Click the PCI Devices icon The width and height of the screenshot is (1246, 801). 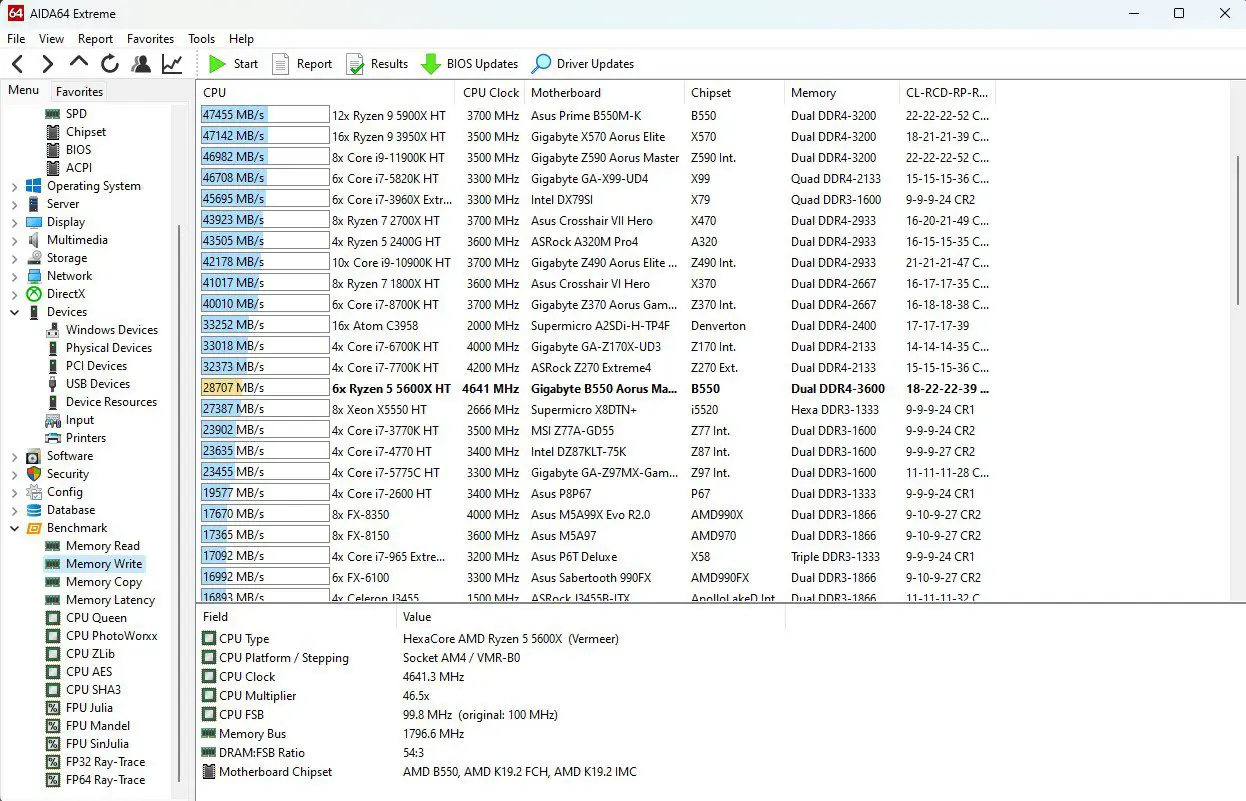pos(53,366)
